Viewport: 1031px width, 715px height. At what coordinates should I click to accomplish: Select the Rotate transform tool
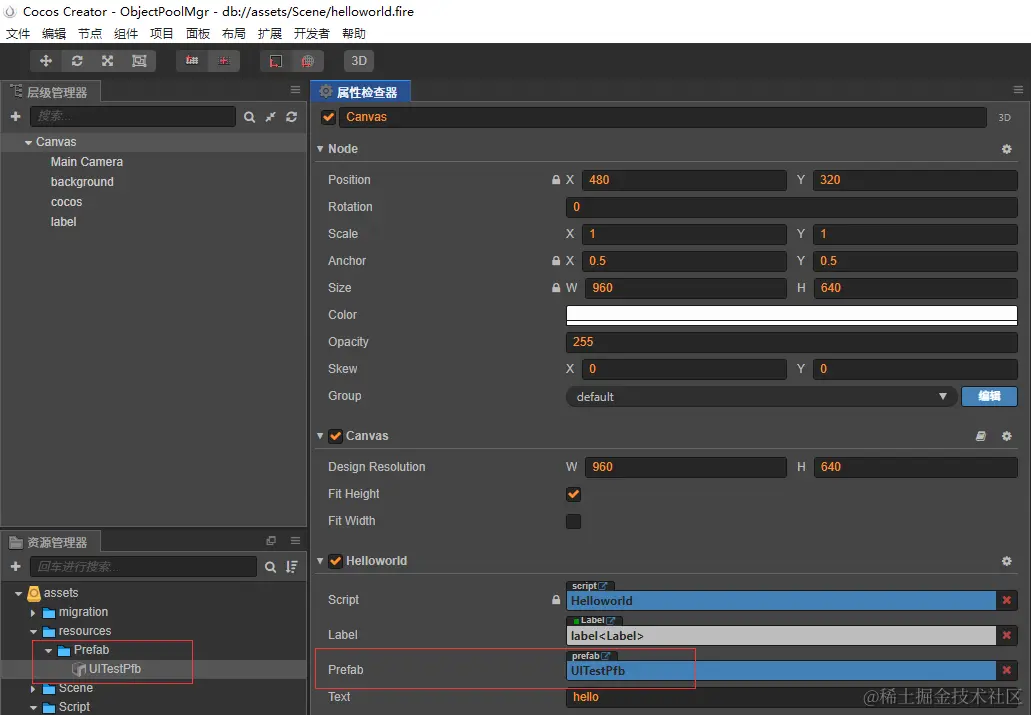tap(77, 61)
